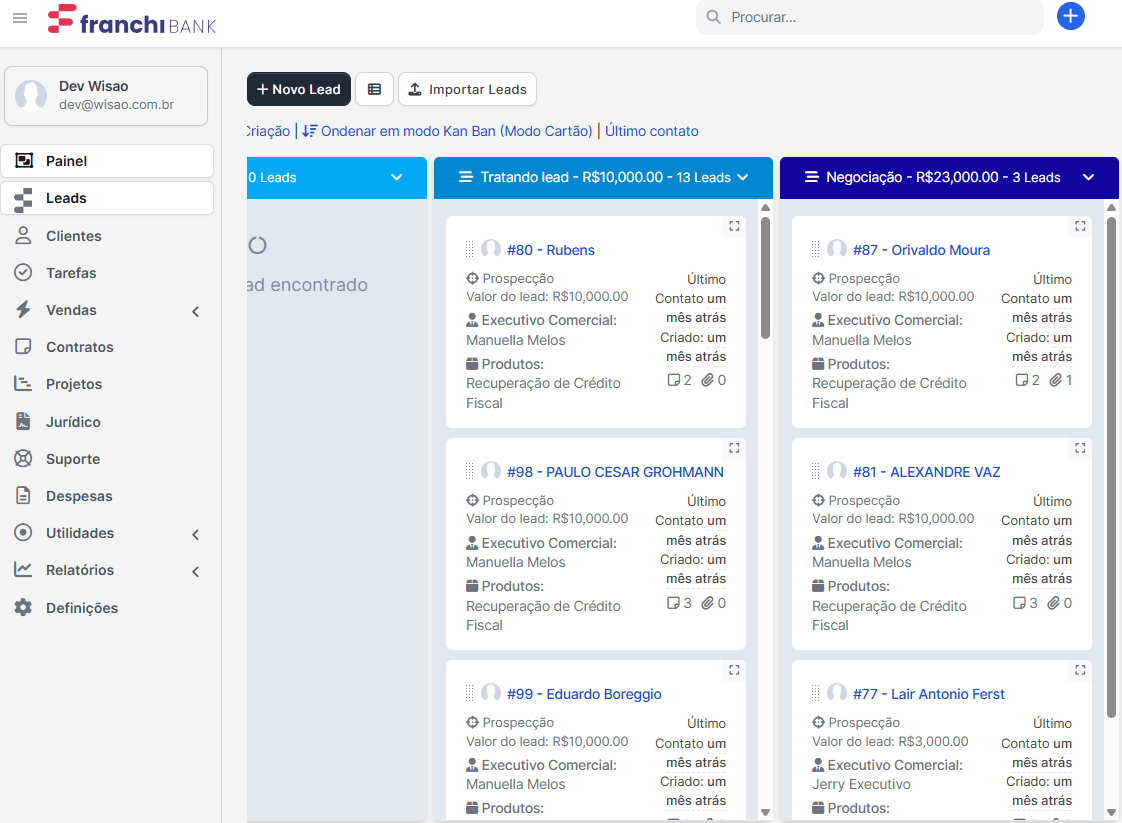This screenshot has height=823, width=1122.
Task: Click the Franchi Bank logo
Action: coord(132,19)
